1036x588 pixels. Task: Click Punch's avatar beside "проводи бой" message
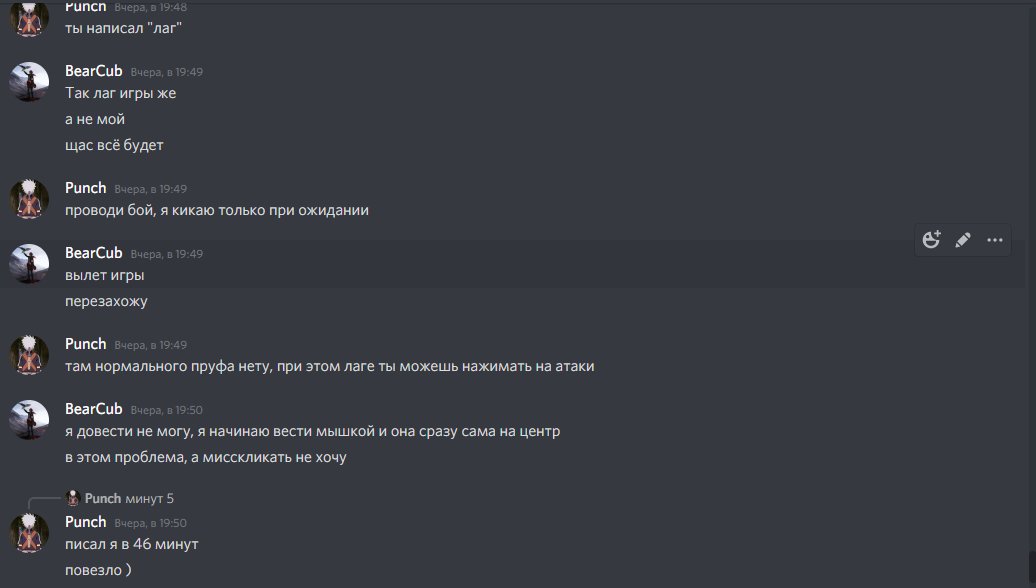(30, 198)
